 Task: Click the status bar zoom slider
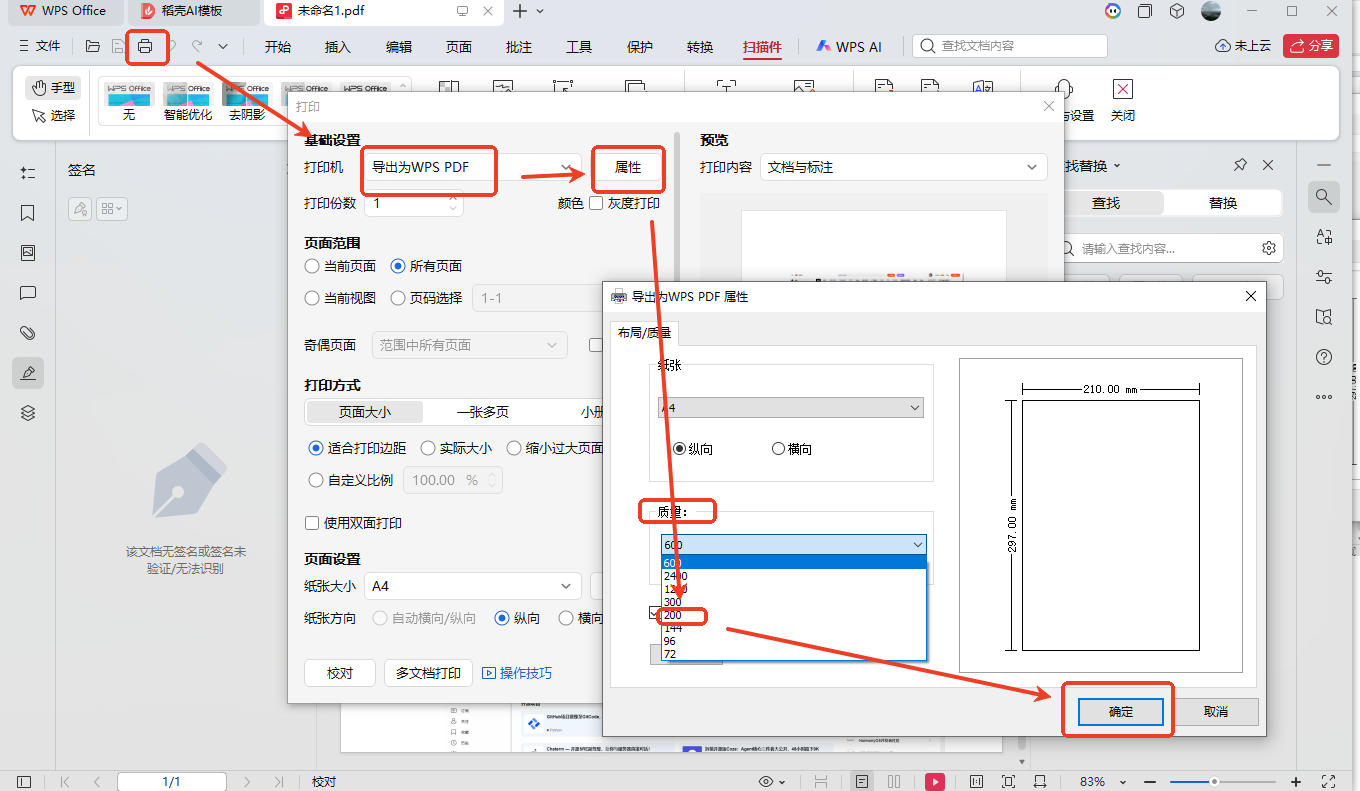tap(1221, 781)
